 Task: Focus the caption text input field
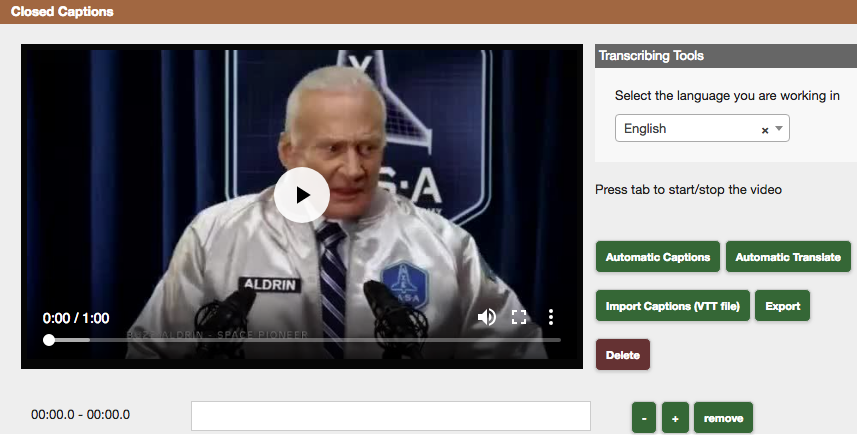(x=391, y=416)
